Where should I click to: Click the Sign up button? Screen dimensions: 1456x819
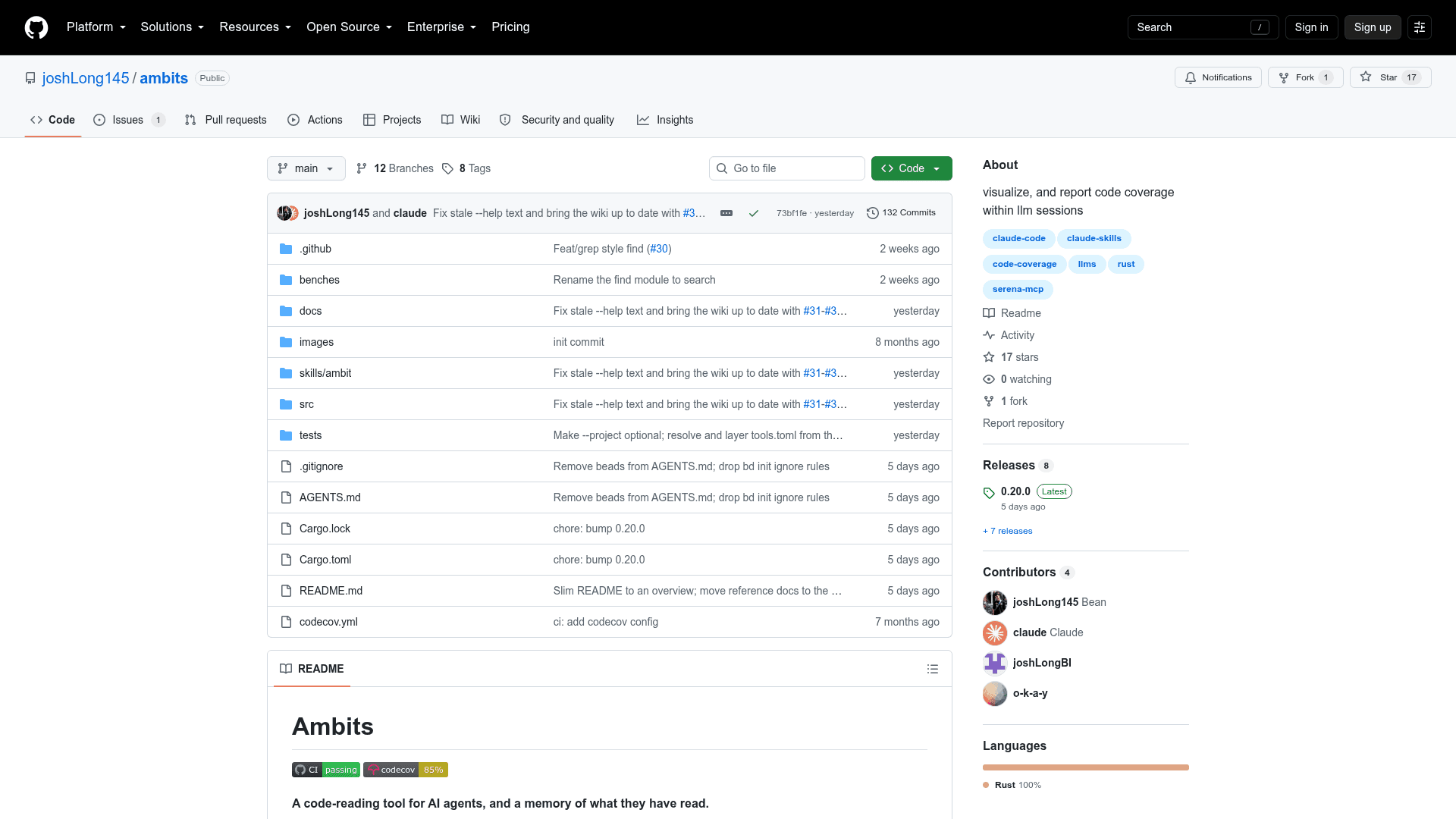point(1373,27)
